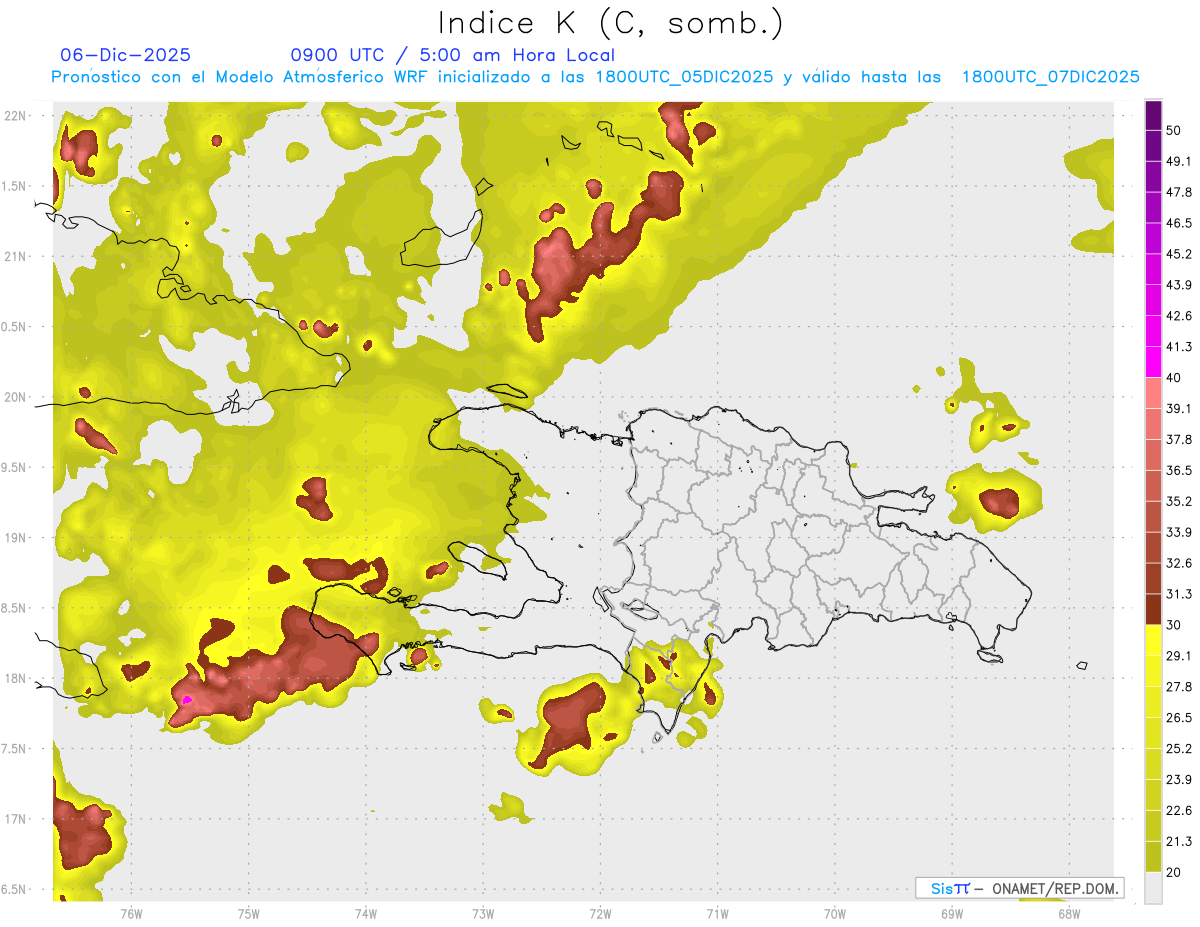Click the small magenta spot on the map
1200x927 pixels.
(x=187, y=699)
